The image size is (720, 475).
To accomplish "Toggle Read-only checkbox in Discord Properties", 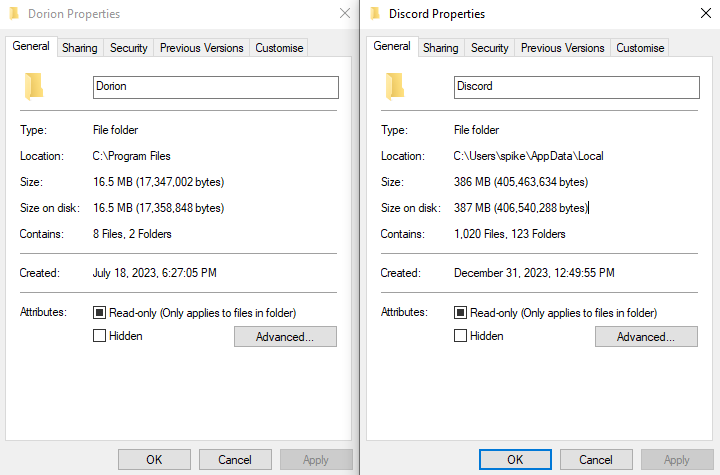I will coord(460,313).
